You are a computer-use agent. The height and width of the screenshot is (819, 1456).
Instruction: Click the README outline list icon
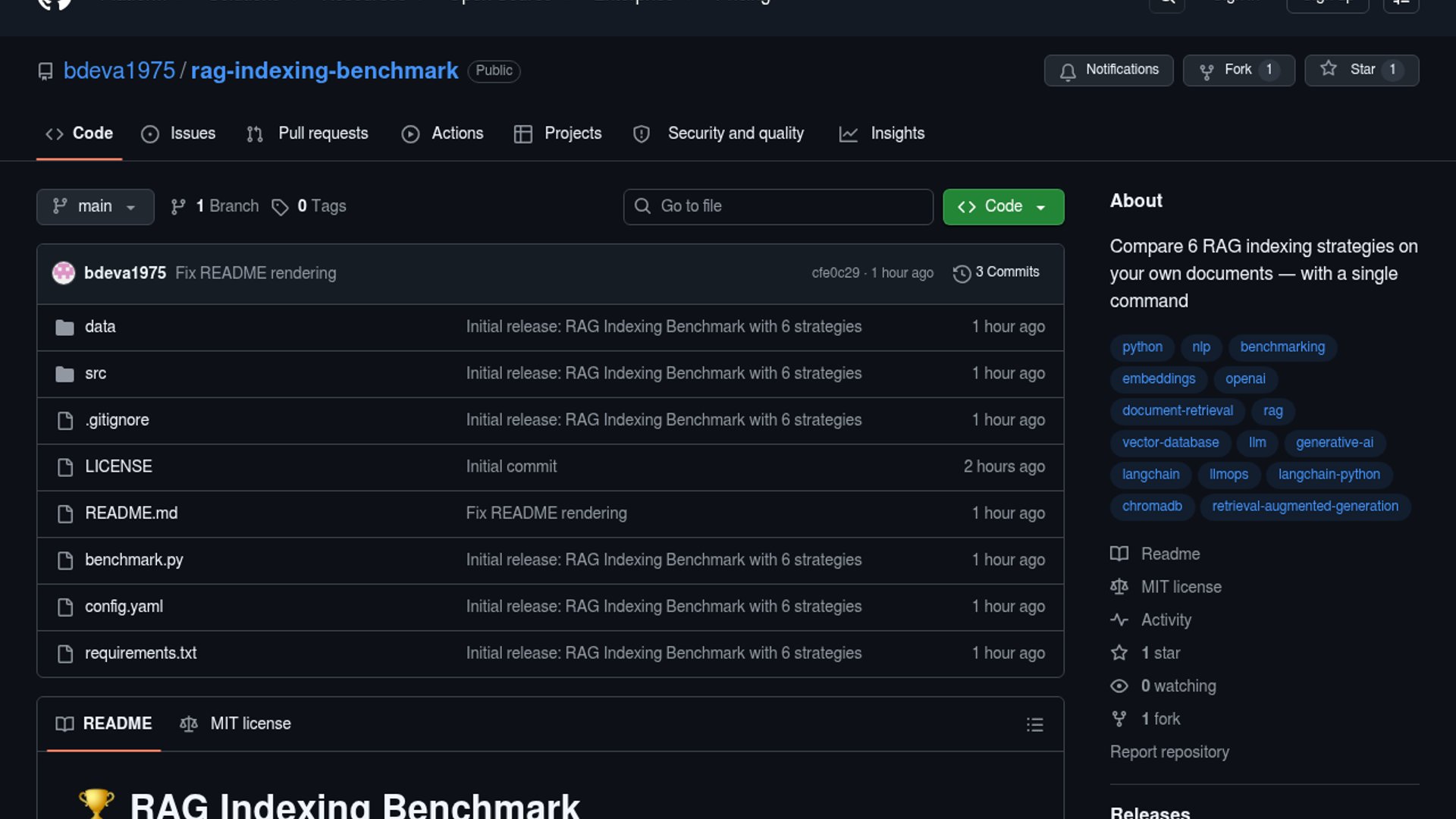click(x=1034, y=724)
